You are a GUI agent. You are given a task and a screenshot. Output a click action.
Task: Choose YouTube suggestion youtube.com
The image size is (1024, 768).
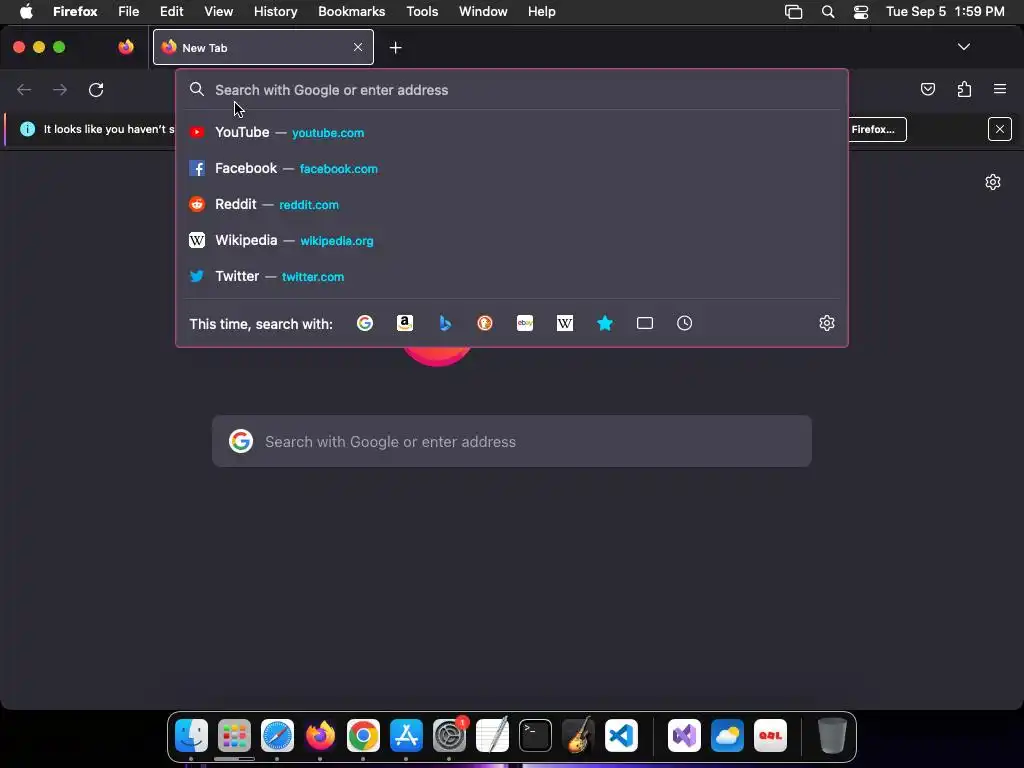[x=512, y=133]
